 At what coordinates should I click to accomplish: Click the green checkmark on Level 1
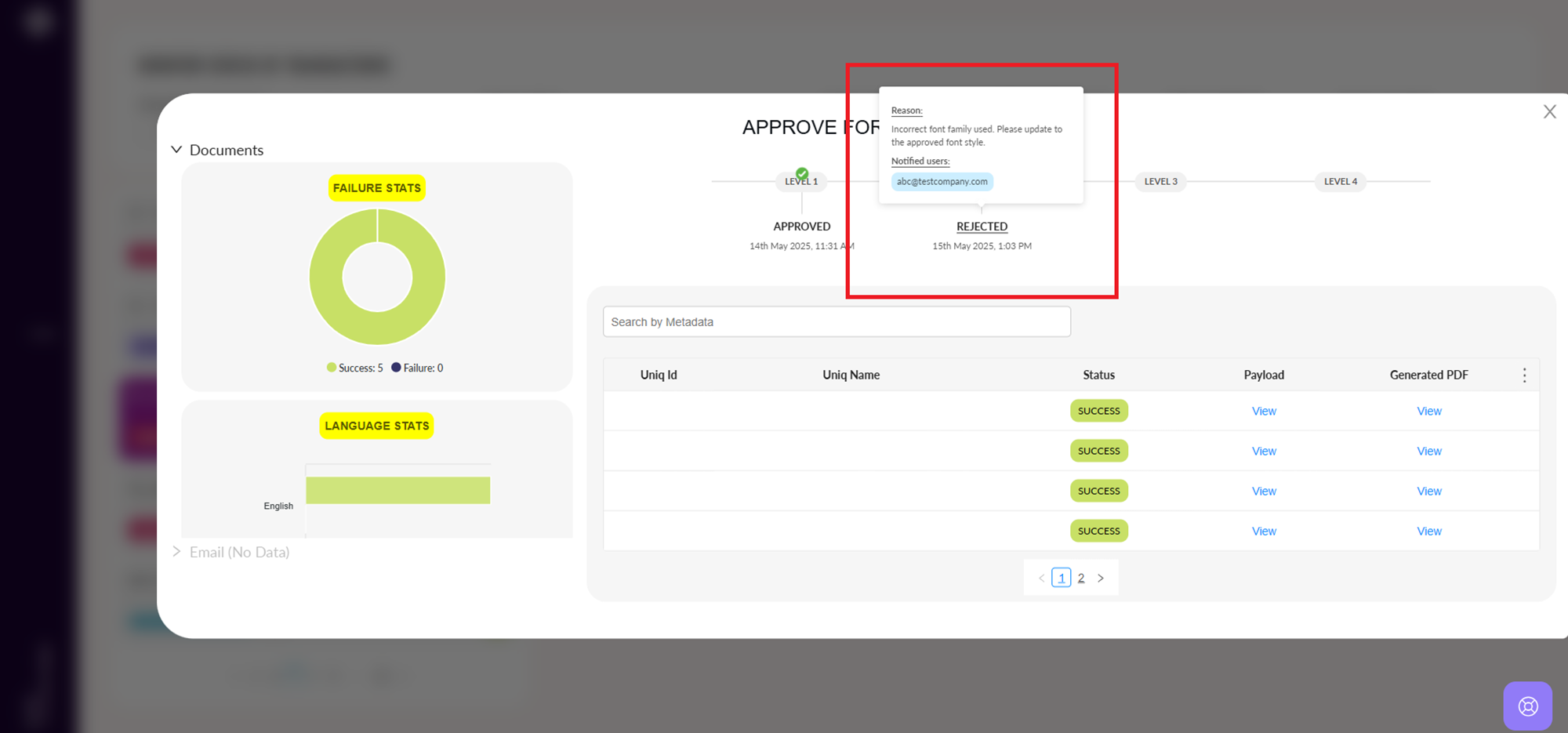pyautogui.click(x=802, y=173)
